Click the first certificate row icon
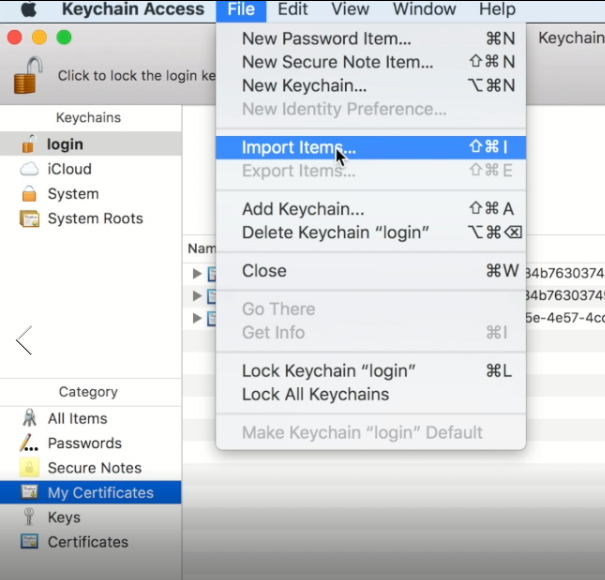 click(212, 273)
